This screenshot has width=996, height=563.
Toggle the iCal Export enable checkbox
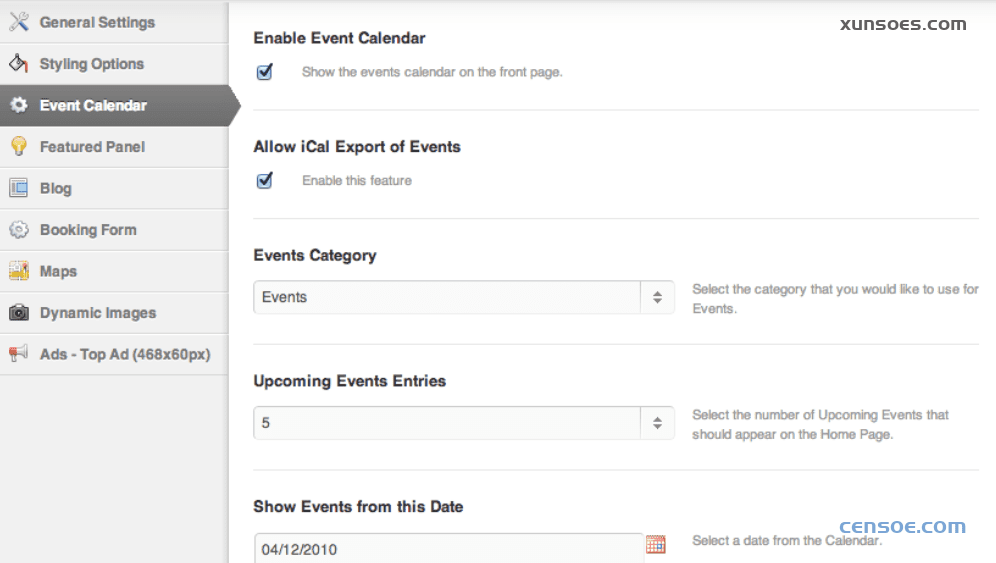(x=265, y=181)
